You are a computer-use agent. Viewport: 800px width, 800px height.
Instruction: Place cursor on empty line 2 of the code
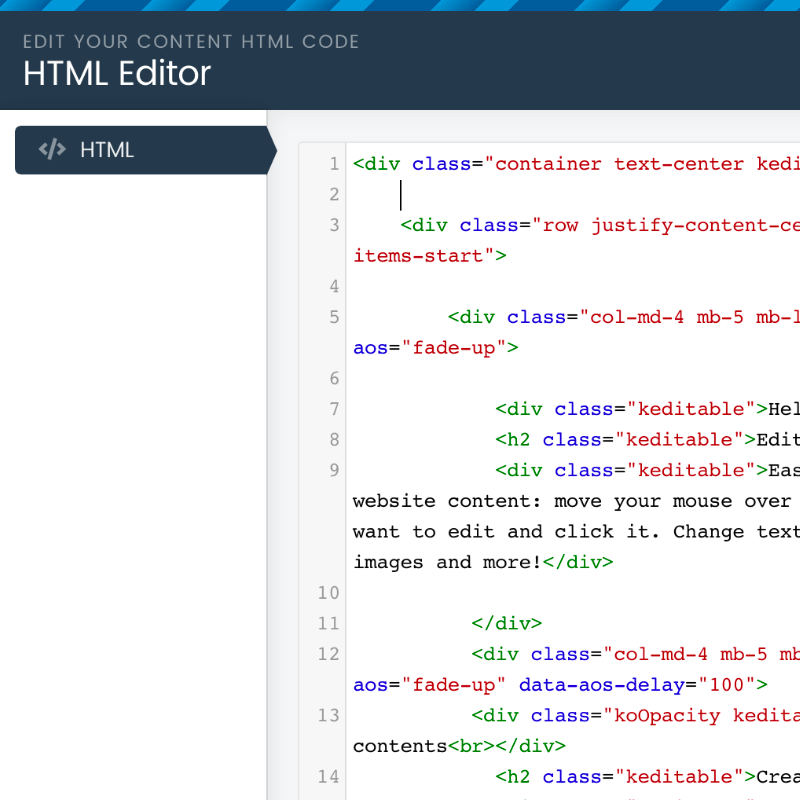(571, 194)
